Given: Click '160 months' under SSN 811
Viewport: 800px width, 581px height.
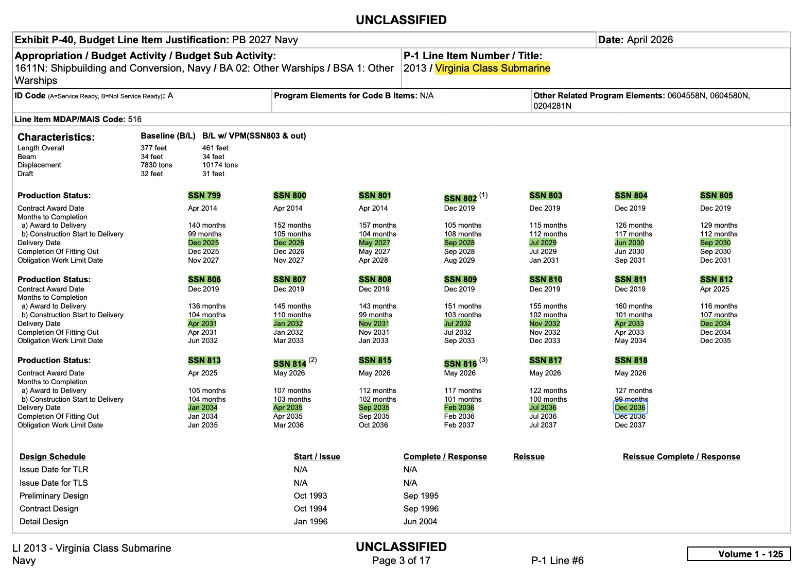Looking at the screenshot, I should [x=633, y=306].
